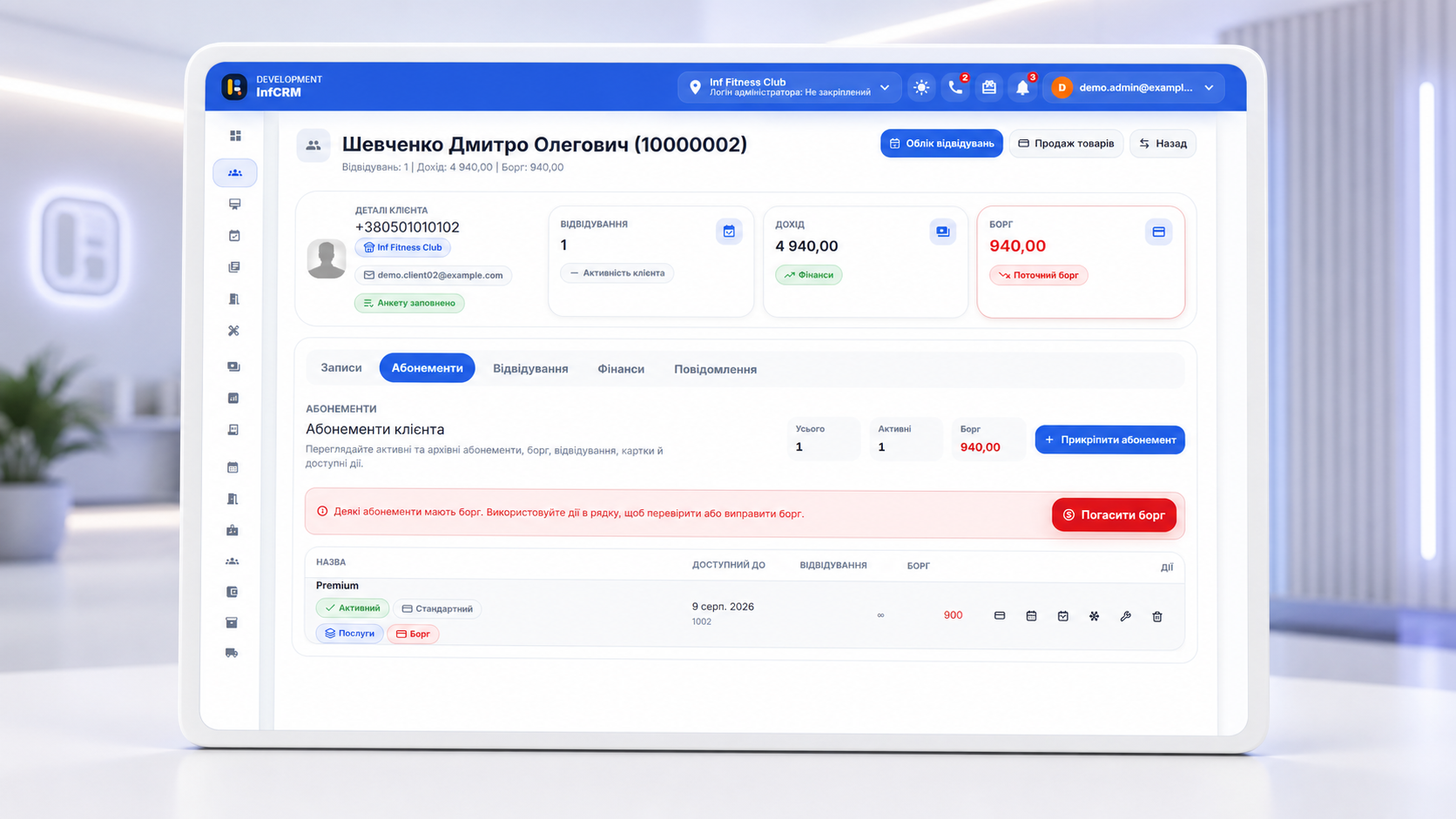Click the clients icon beside the client name

coord(313,145)
